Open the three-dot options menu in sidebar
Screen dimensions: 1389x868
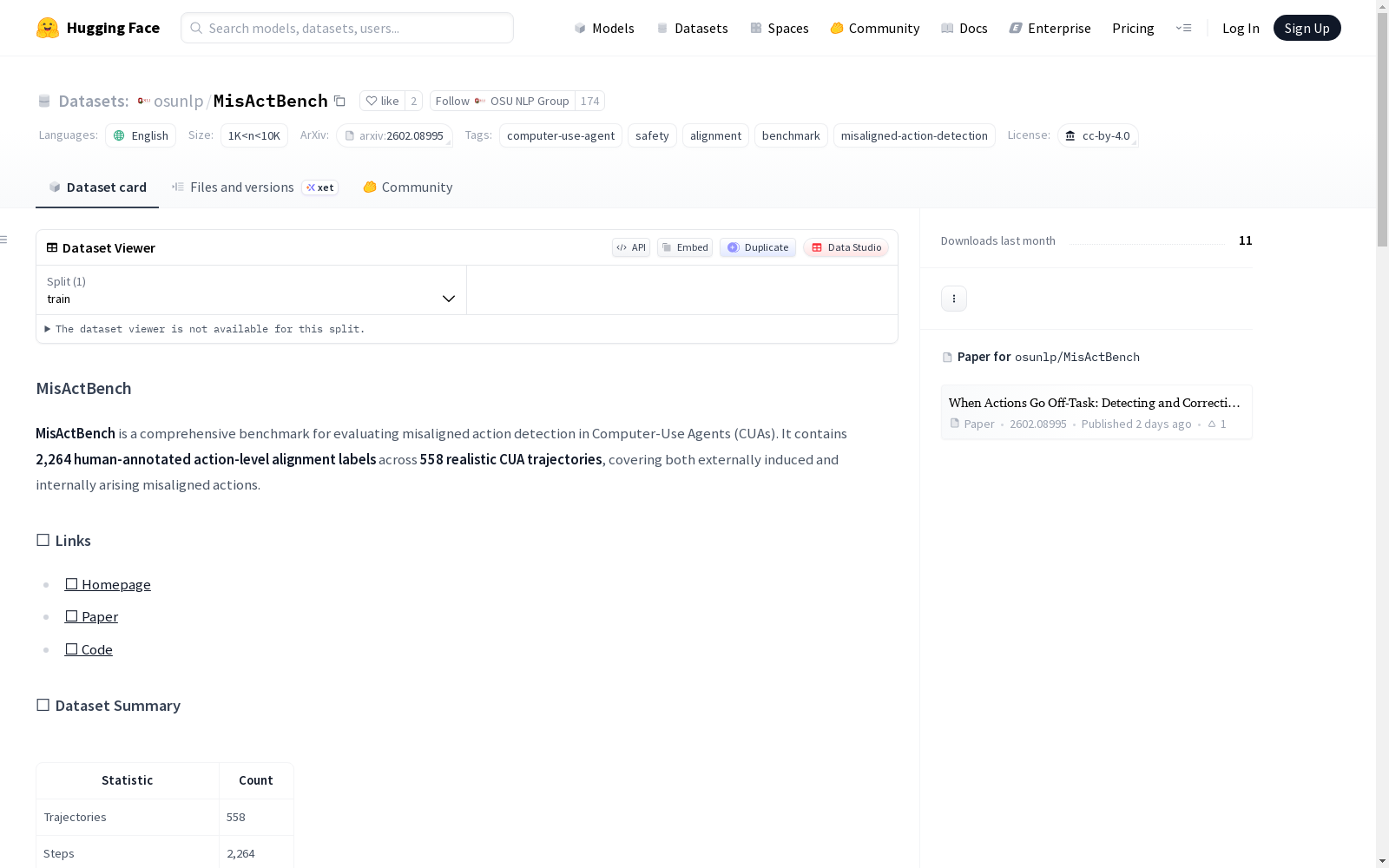(954, 299)
